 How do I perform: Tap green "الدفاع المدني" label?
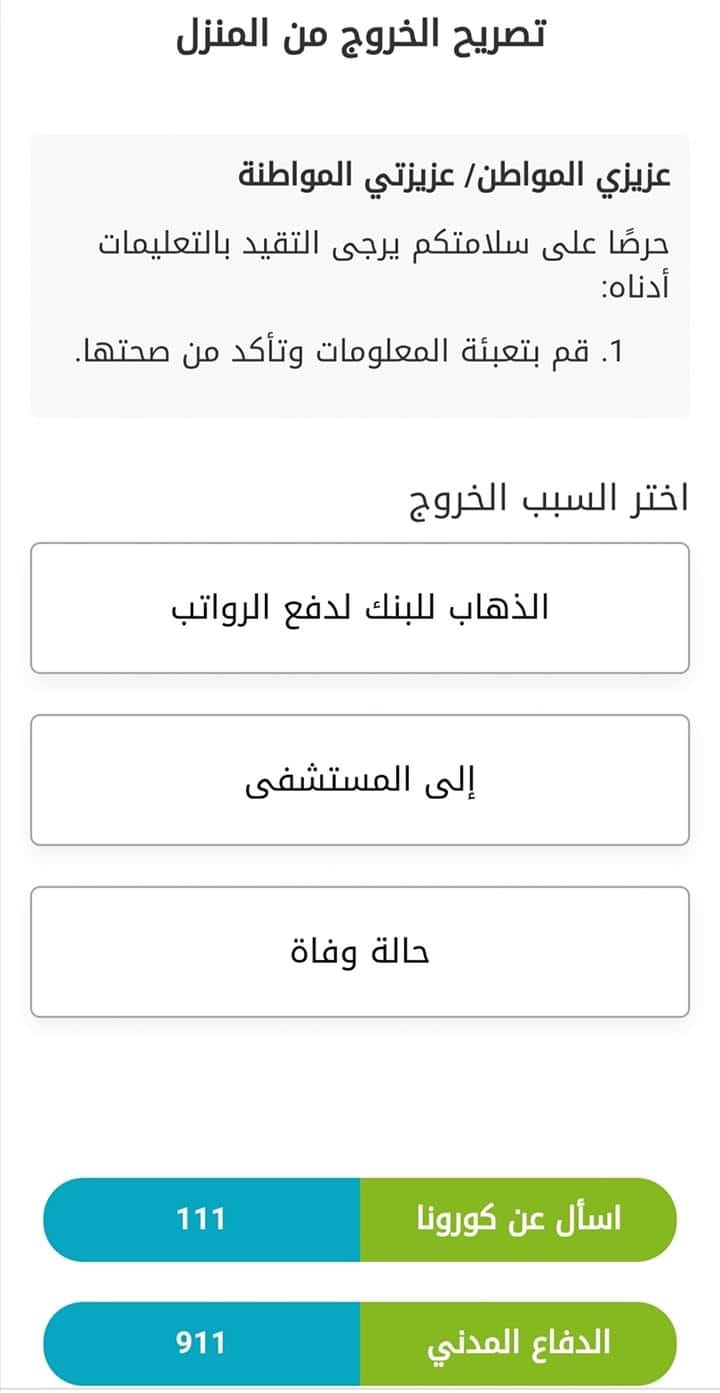click(518, 1343)
